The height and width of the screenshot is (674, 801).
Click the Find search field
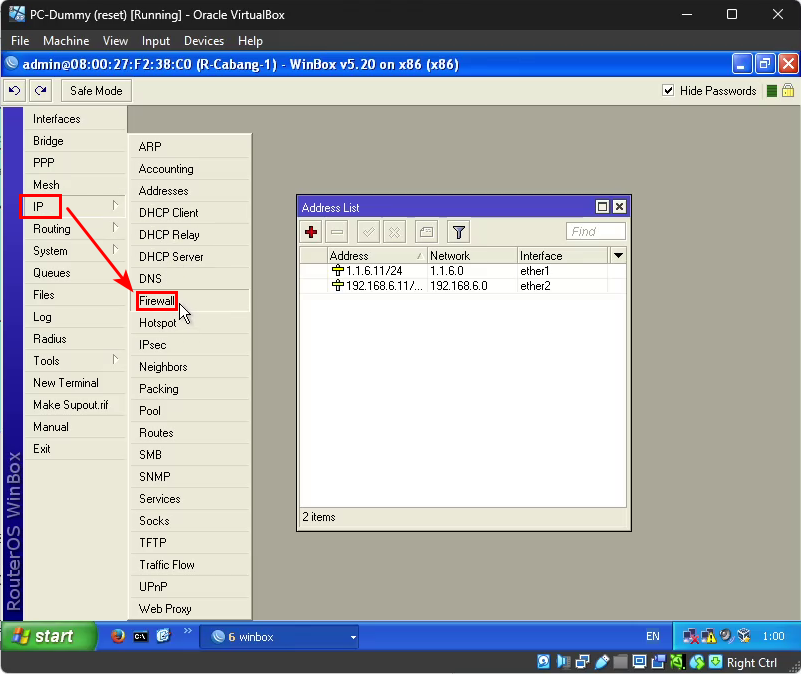(x=596, y=231)
